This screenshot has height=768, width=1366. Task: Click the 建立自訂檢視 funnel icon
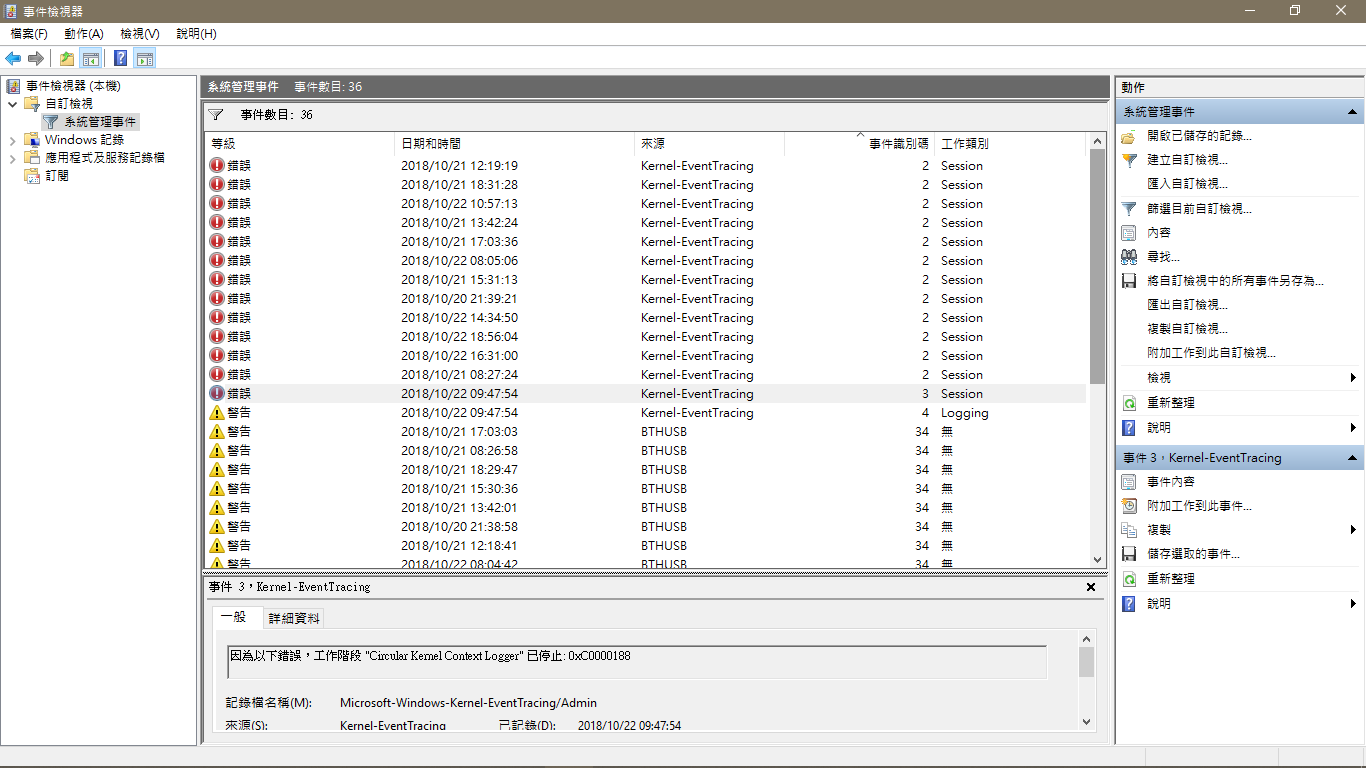click(x=1129, y=160)
